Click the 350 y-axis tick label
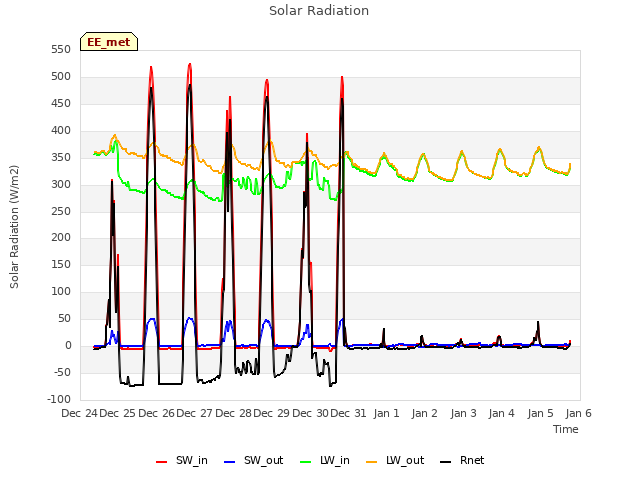Viewport: 640px width, 480px height. [x=61, y=158]
